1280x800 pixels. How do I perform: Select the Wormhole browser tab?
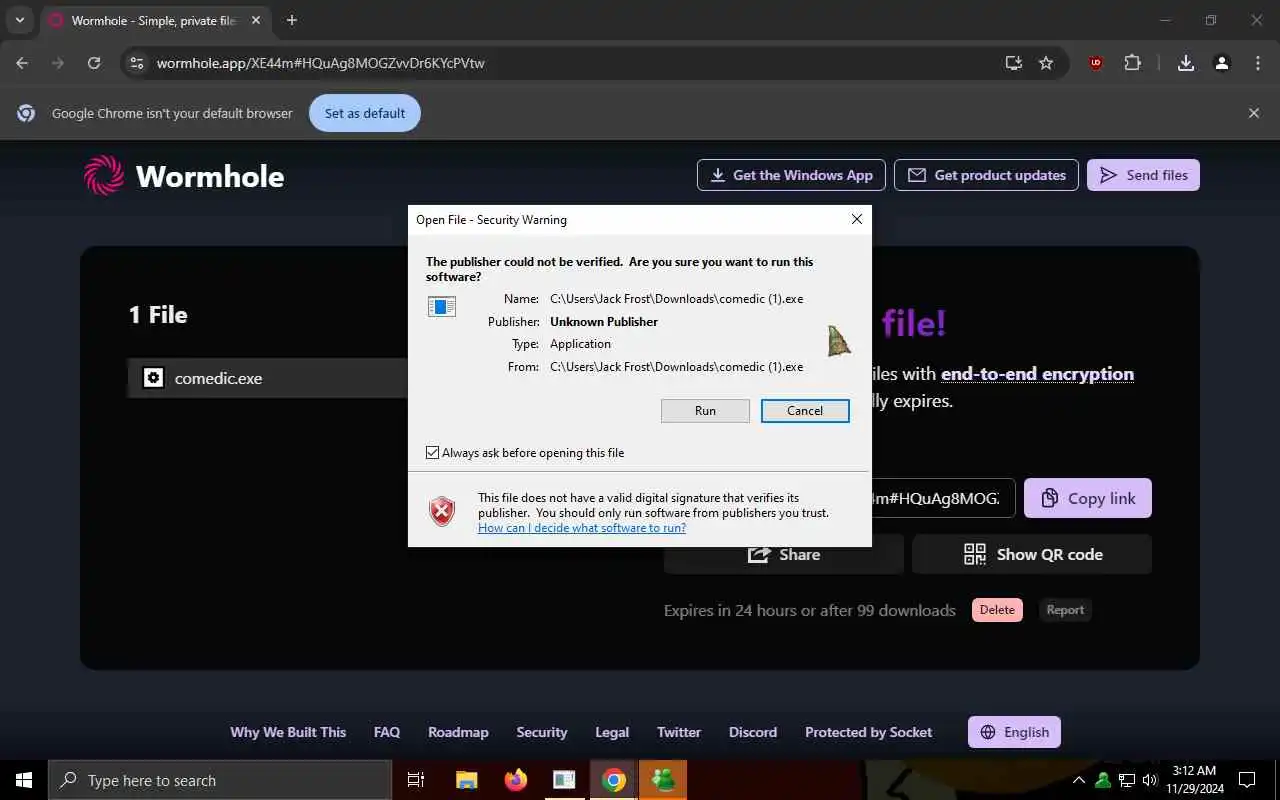pos(156,21)
